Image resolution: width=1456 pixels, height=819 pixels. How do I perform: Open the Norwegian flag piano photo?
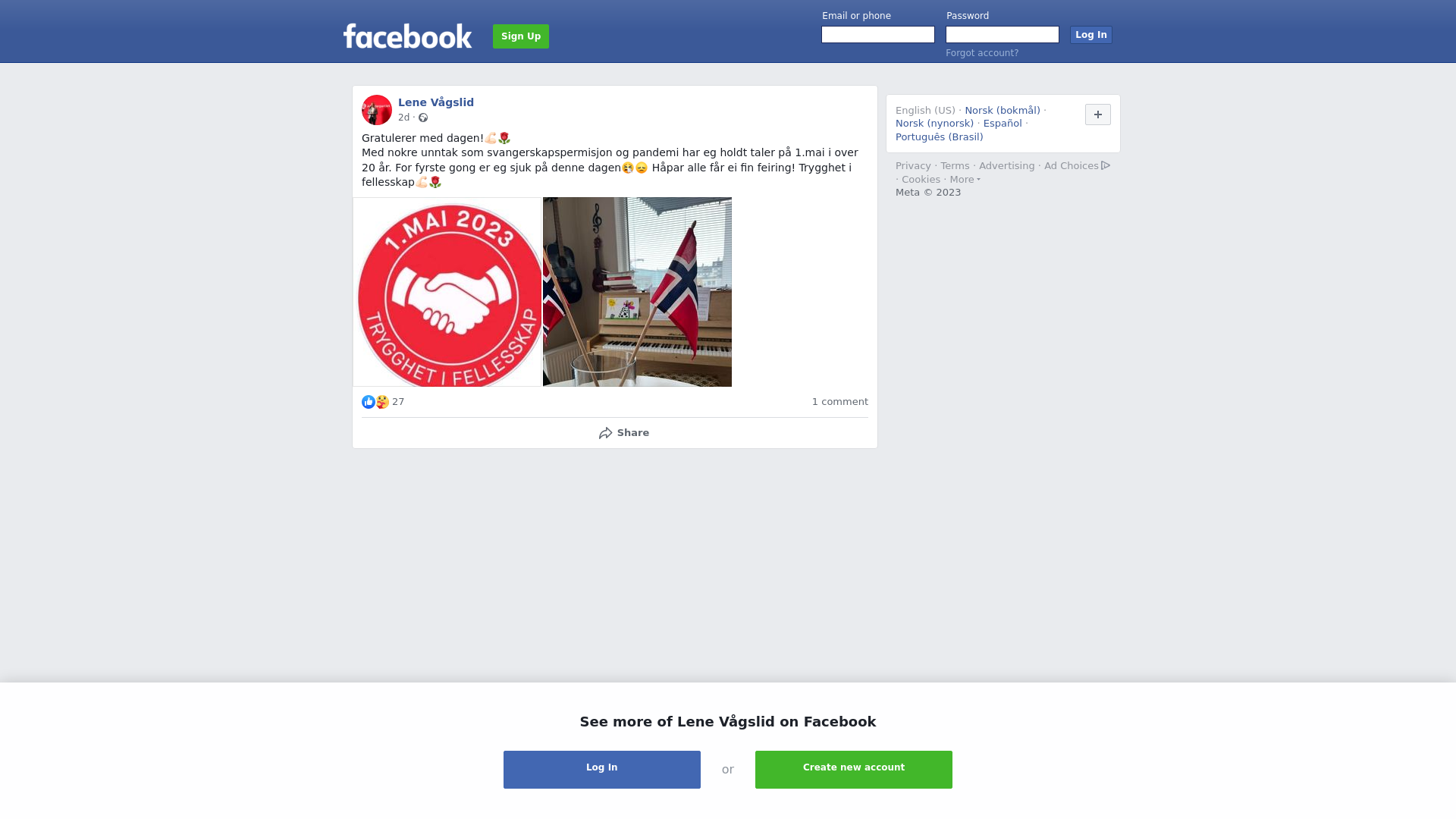(637, 292)
